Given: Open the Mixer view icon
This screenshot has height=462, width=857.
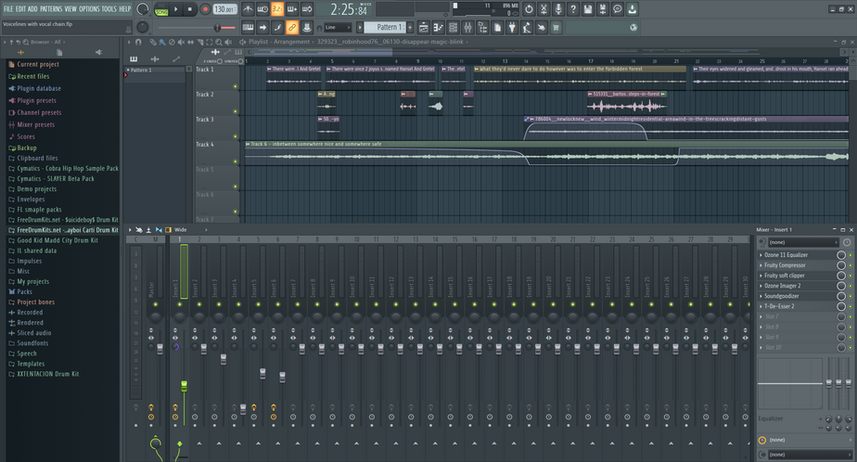Looking at the screenshot, I should (467, 27).
